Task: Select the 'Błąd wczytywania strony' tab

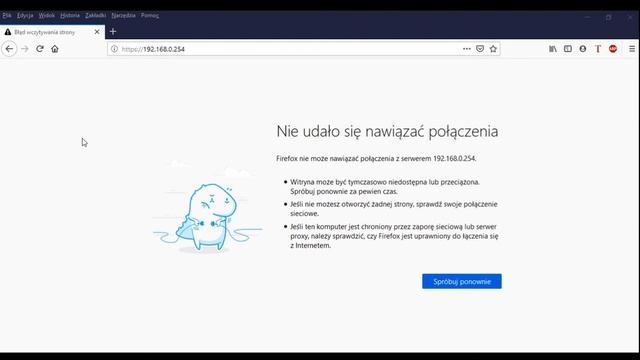Action: [52, 32]
